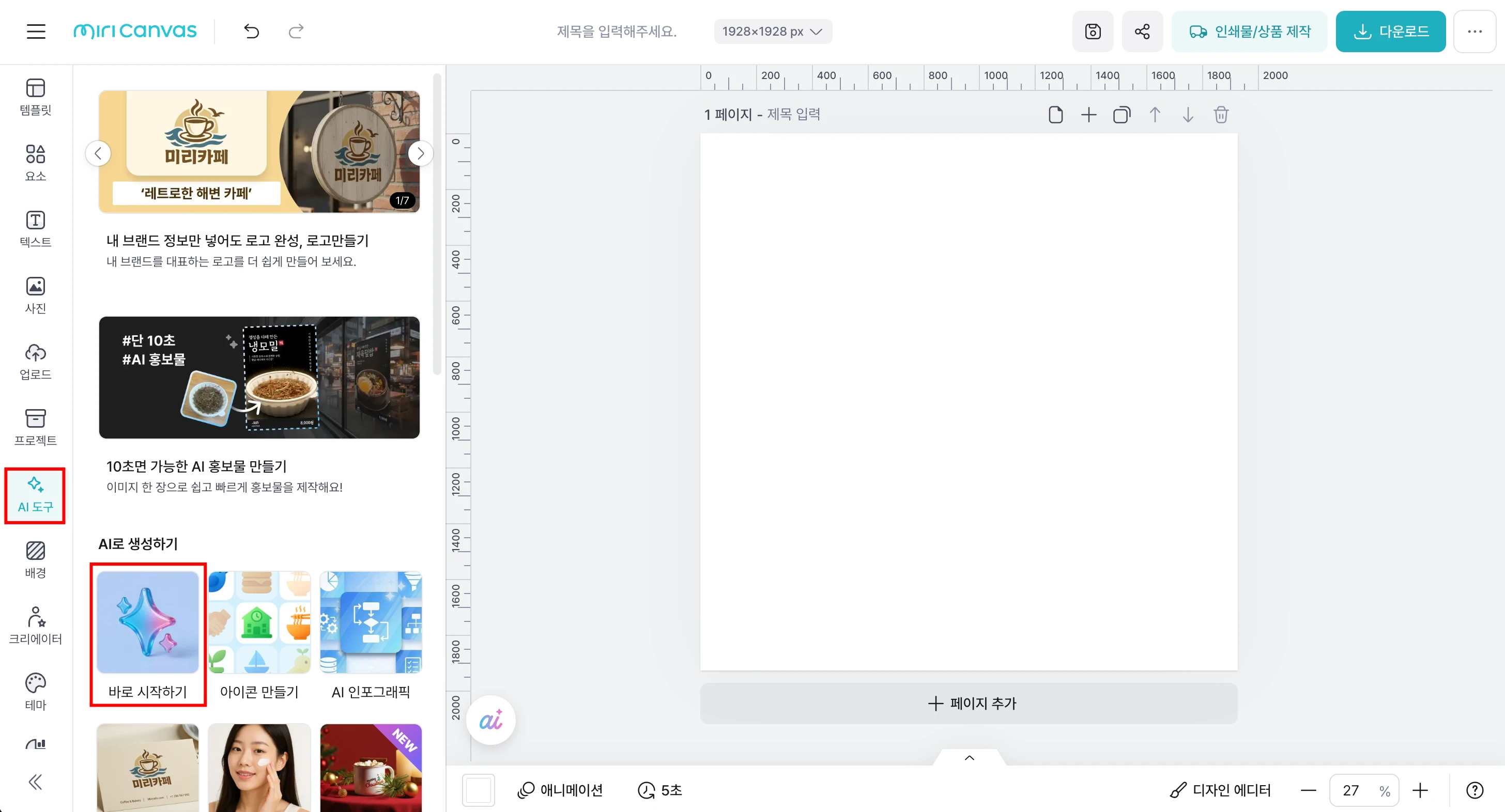
Task: Switch to the 배경 background tab
Action: pos(36,559)
